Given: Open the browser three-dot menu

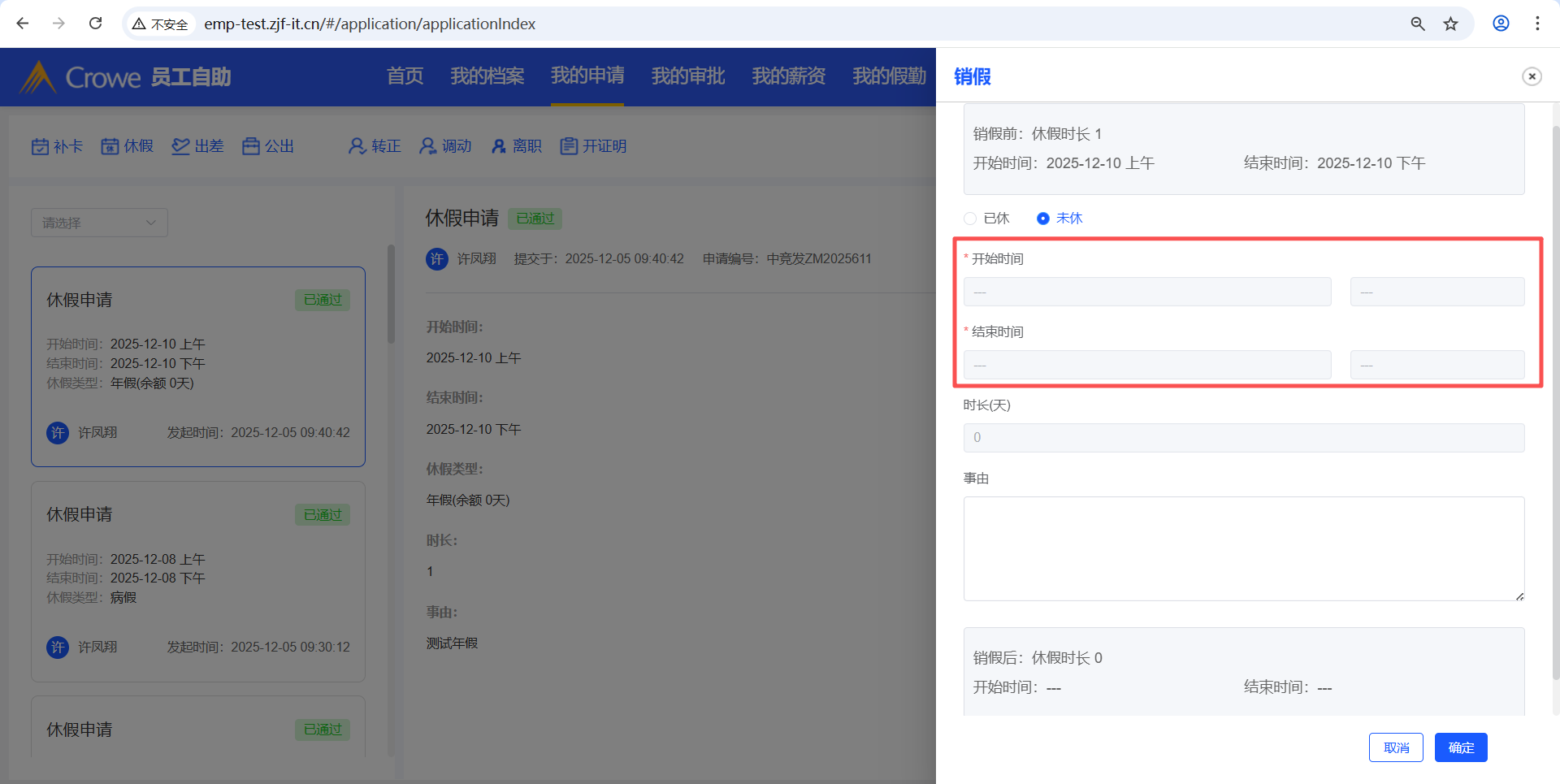Looking at the screenshot, I should tap(1537, 24).
